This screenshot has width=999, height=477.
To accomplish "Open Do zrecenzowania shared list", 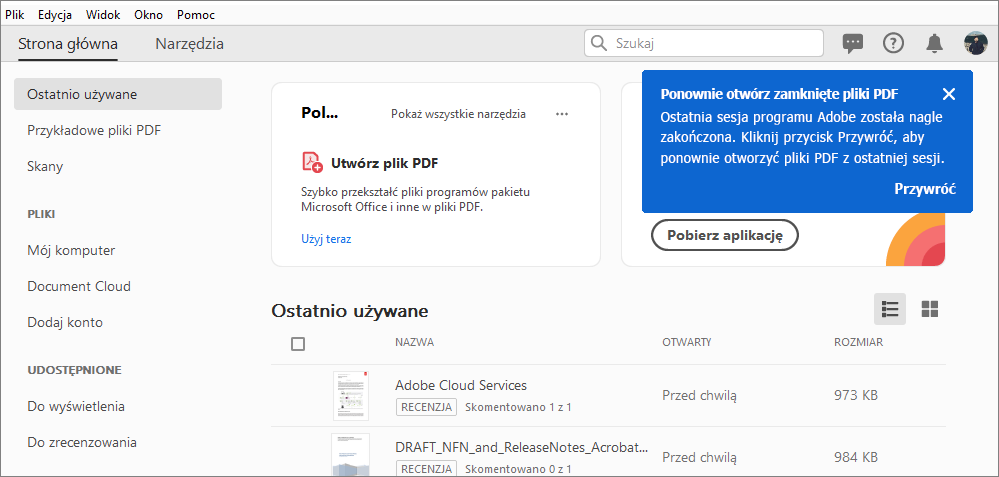I will click(82, 442).
